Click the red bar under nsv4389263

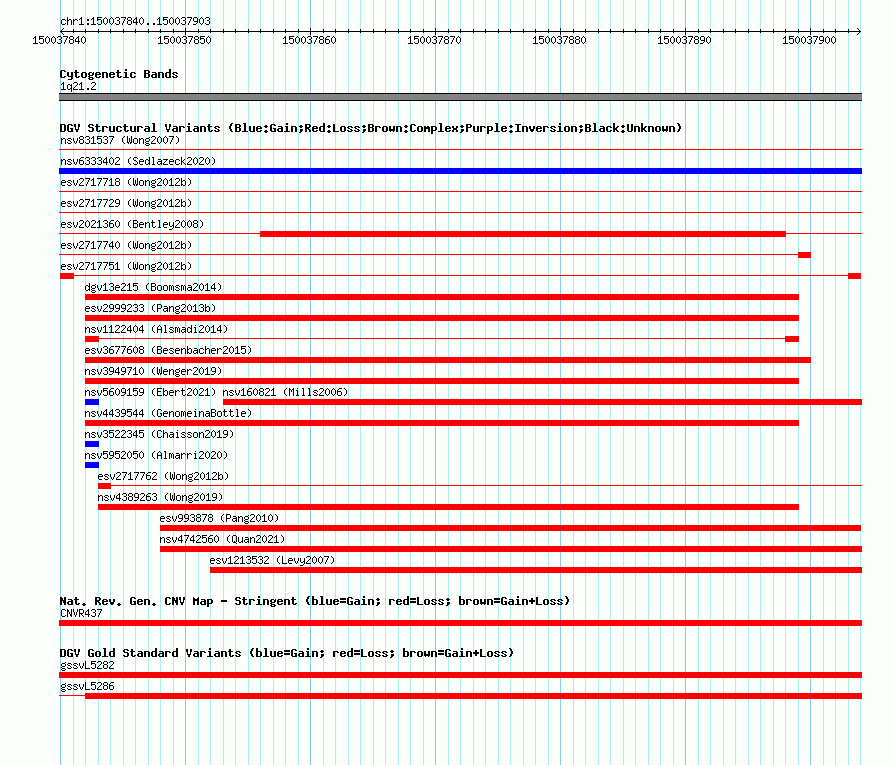(x=448, y=507)
